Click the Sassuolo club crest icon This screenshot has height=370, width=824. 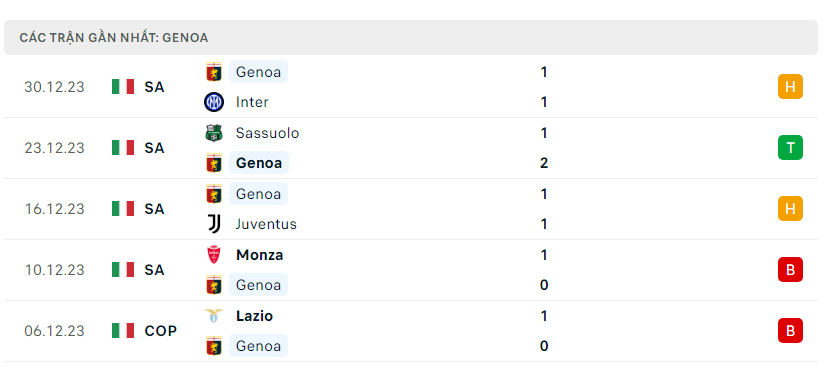(214, 133)
